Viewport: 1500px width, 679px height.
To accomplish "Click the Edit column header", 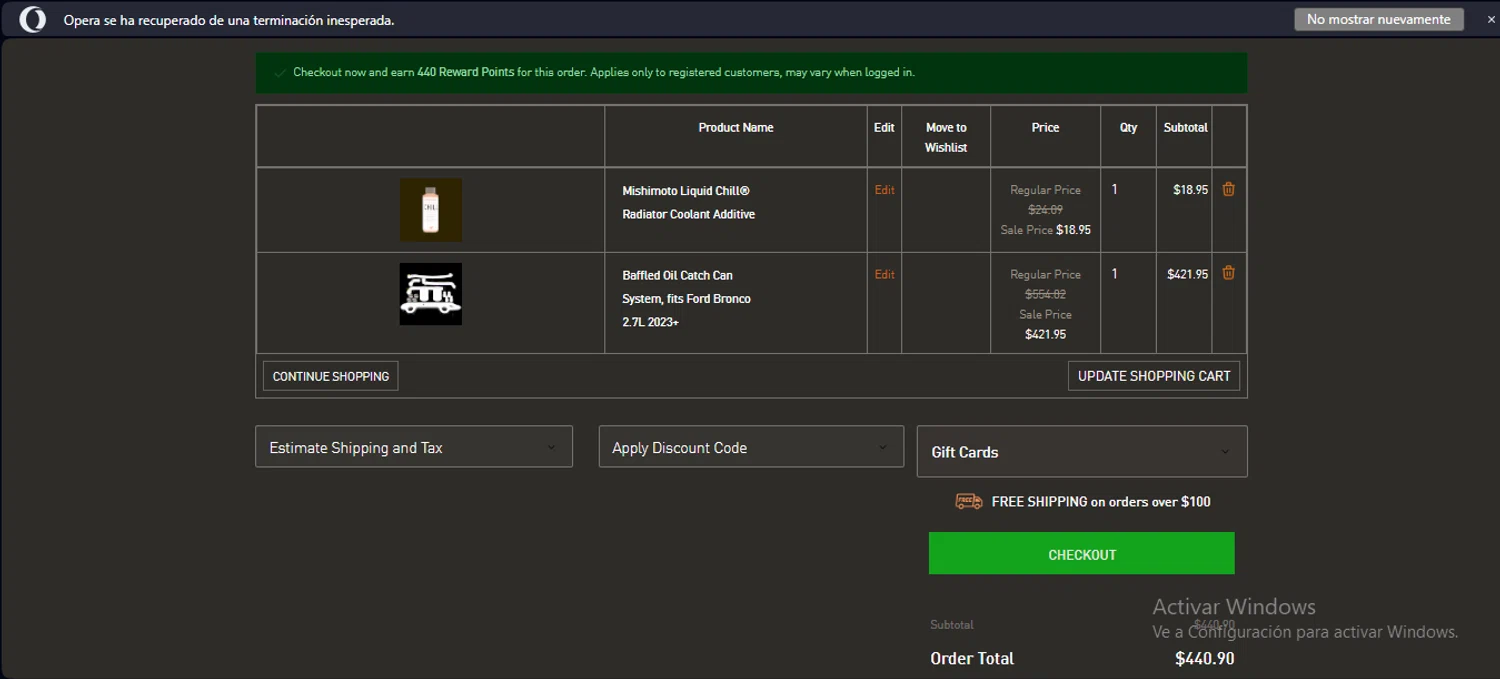I will coord(884,128).
